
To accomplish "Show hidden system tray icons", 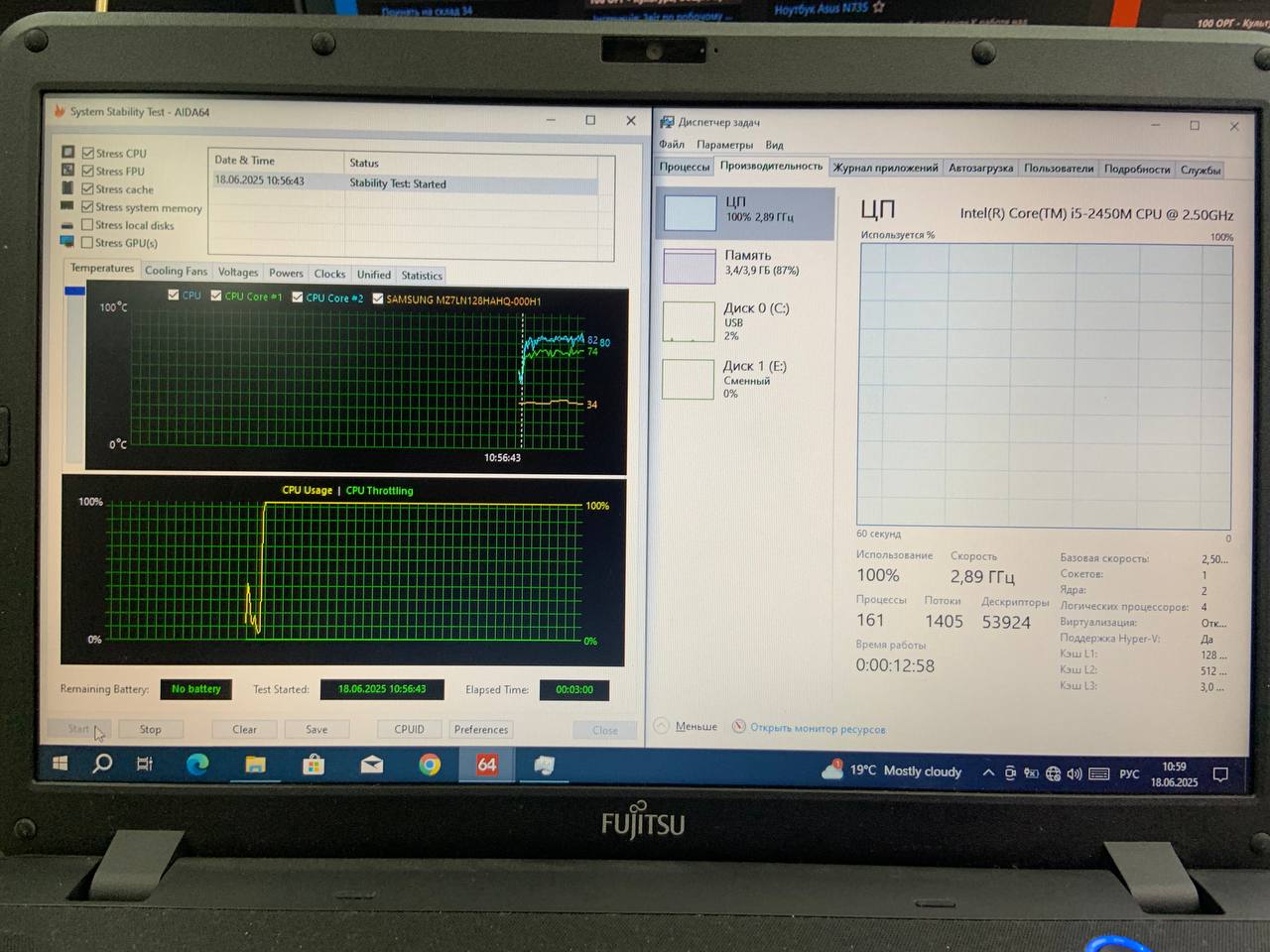I will click(988, 773).
